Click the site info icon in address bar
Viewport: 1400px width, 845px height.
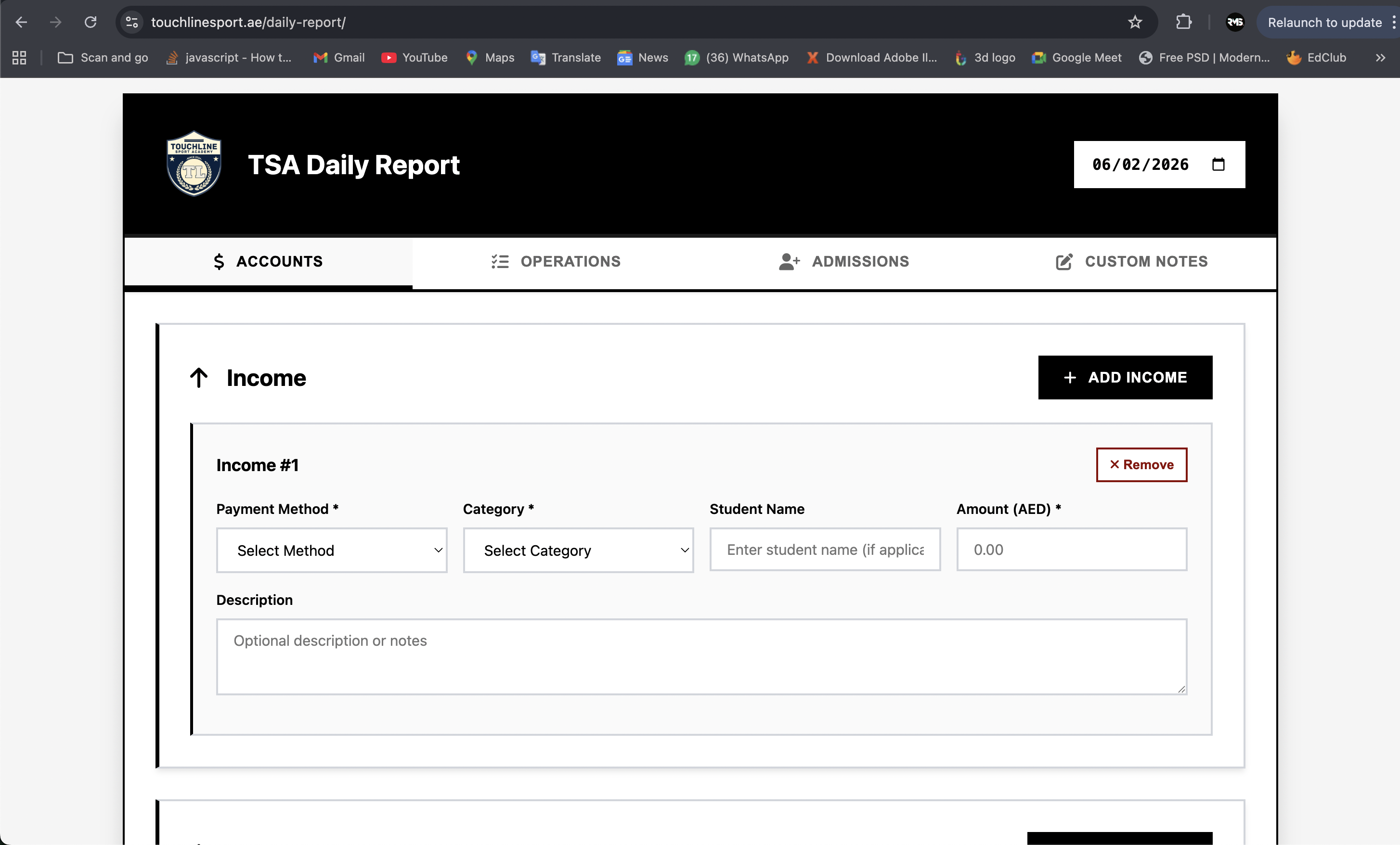tap(131, 22)
